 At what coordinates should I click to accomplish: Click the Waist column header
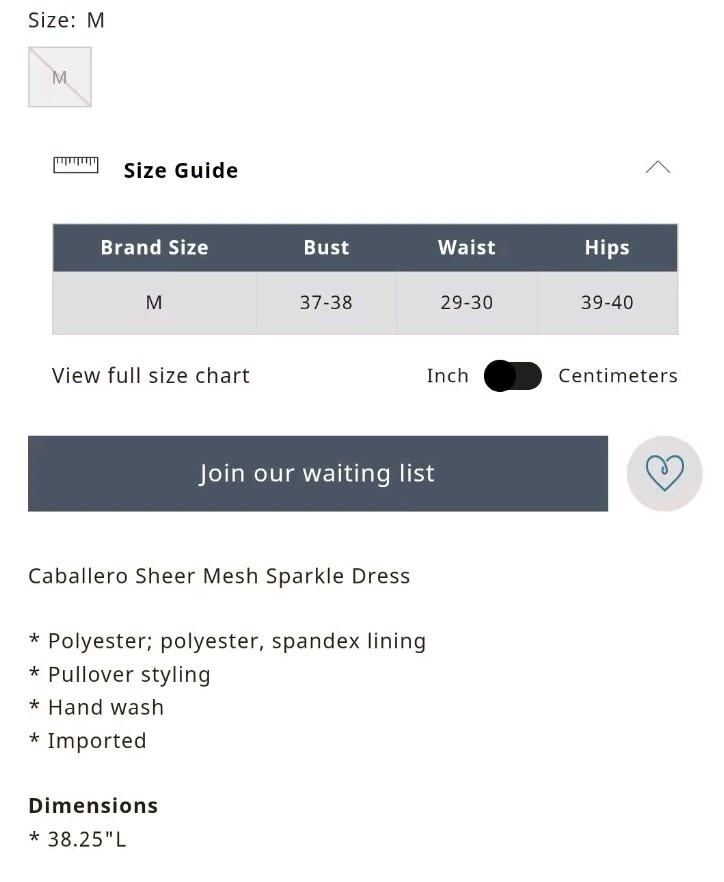coord(466,248)
